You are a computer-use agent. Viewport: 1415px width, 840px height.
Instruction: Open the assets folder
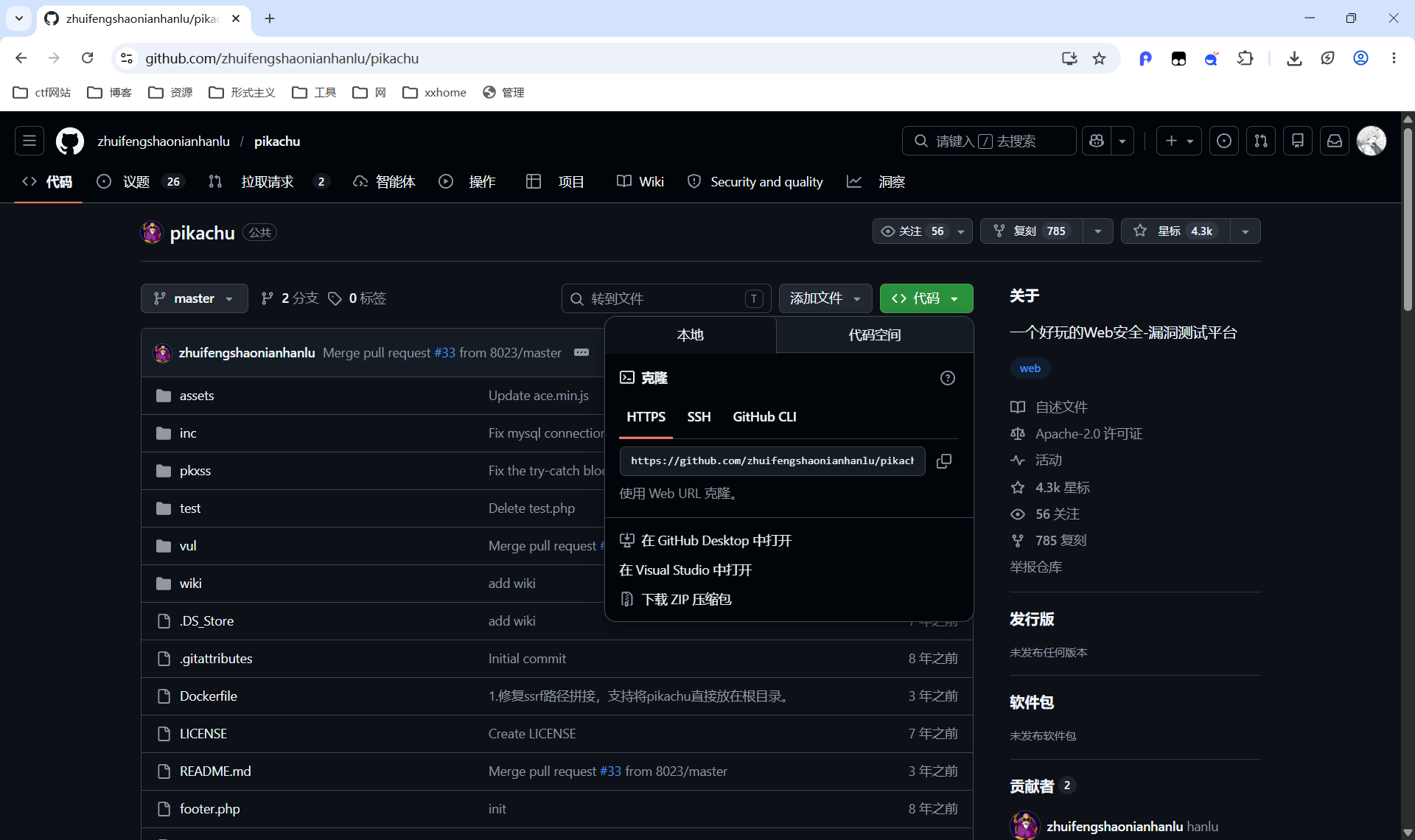tap(197, 396)
